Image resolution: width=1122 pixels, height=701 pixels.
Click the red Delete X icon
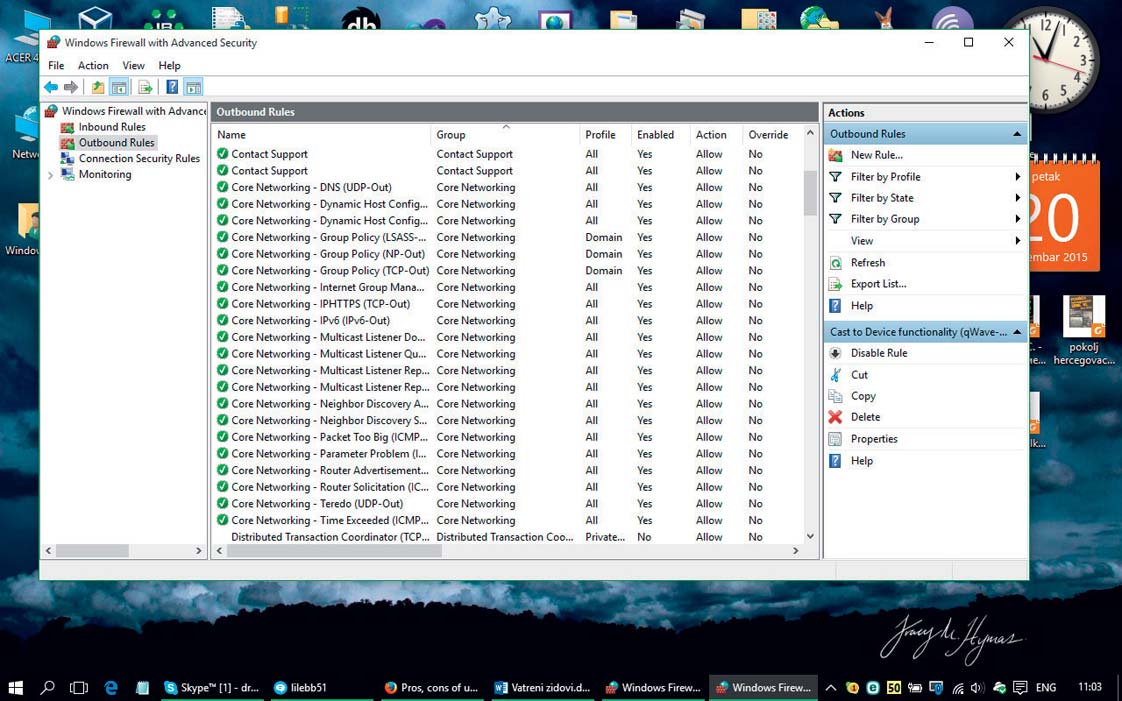[x=835, y=417]
